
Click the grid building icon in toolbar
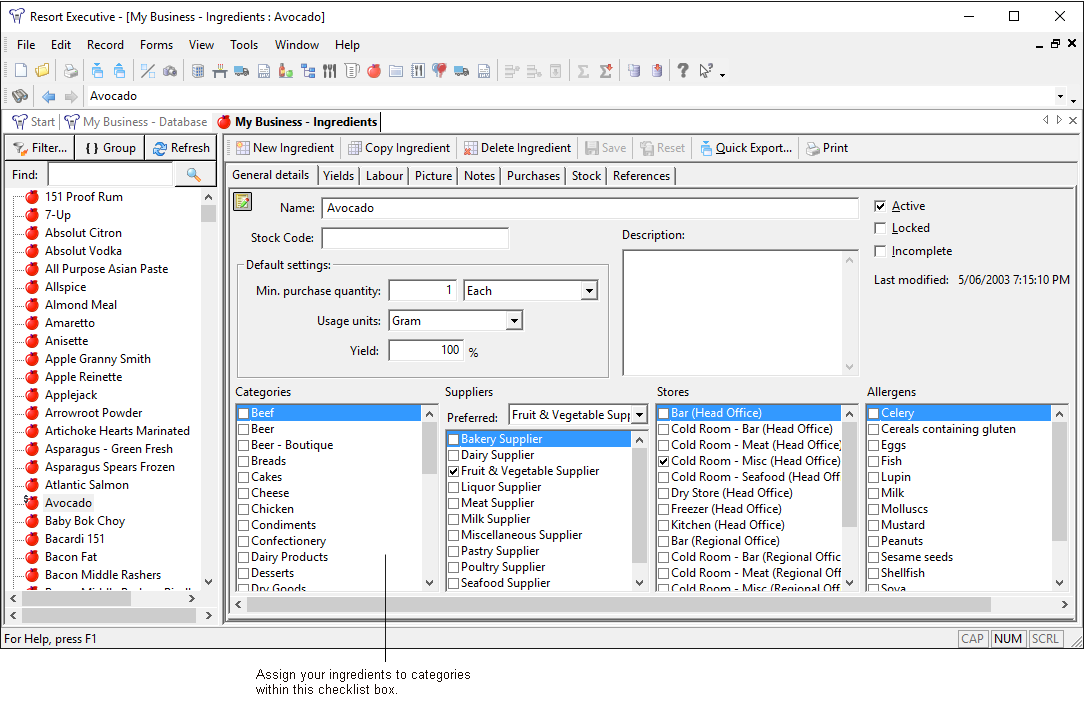coord(198,71)
